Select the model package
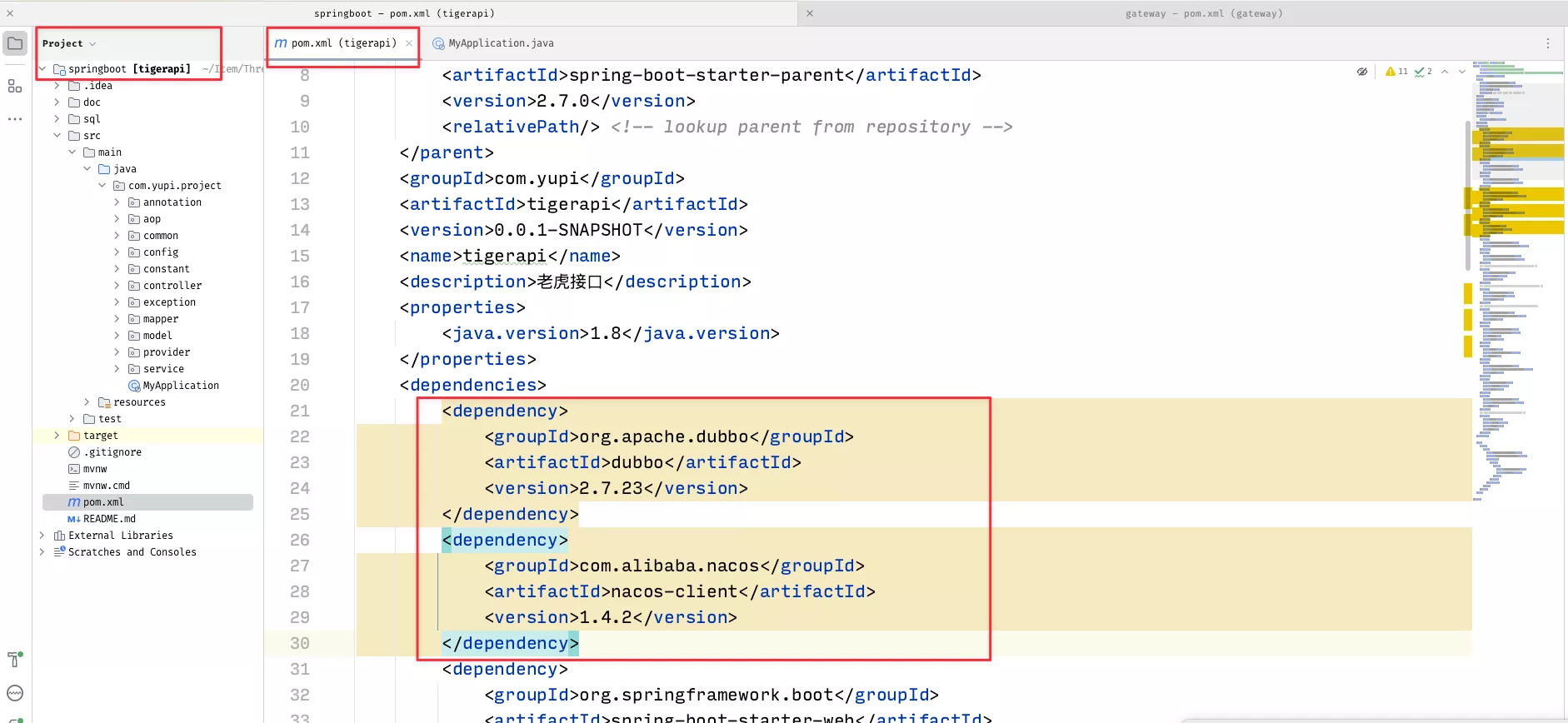 pyautogui.click(x=157, y=336)
